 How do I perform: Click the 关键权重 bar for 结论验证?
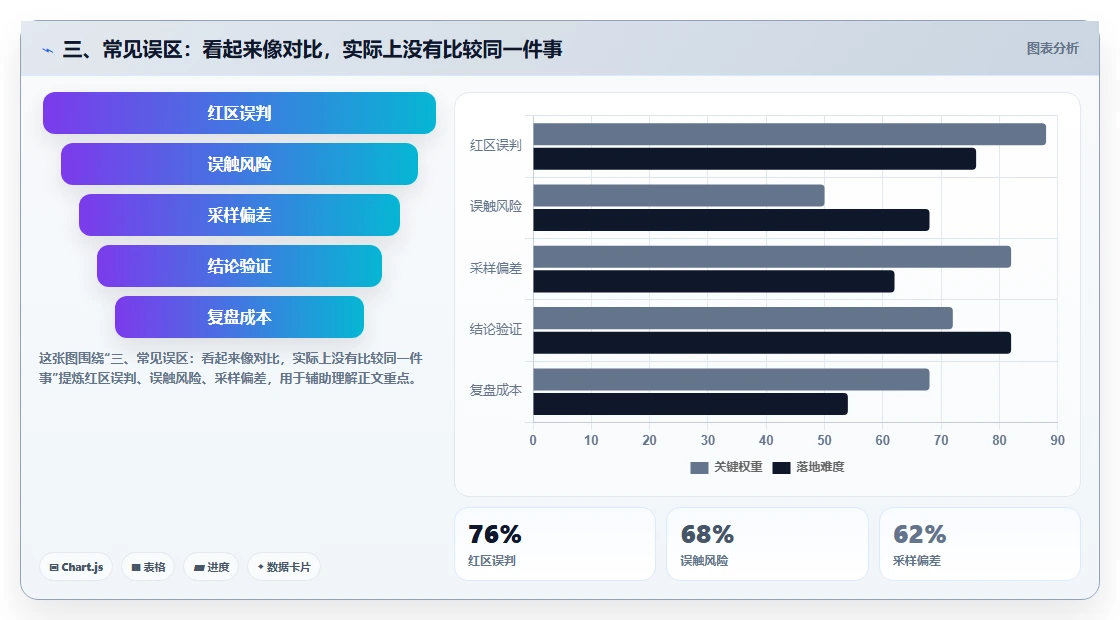click(743, 319)
